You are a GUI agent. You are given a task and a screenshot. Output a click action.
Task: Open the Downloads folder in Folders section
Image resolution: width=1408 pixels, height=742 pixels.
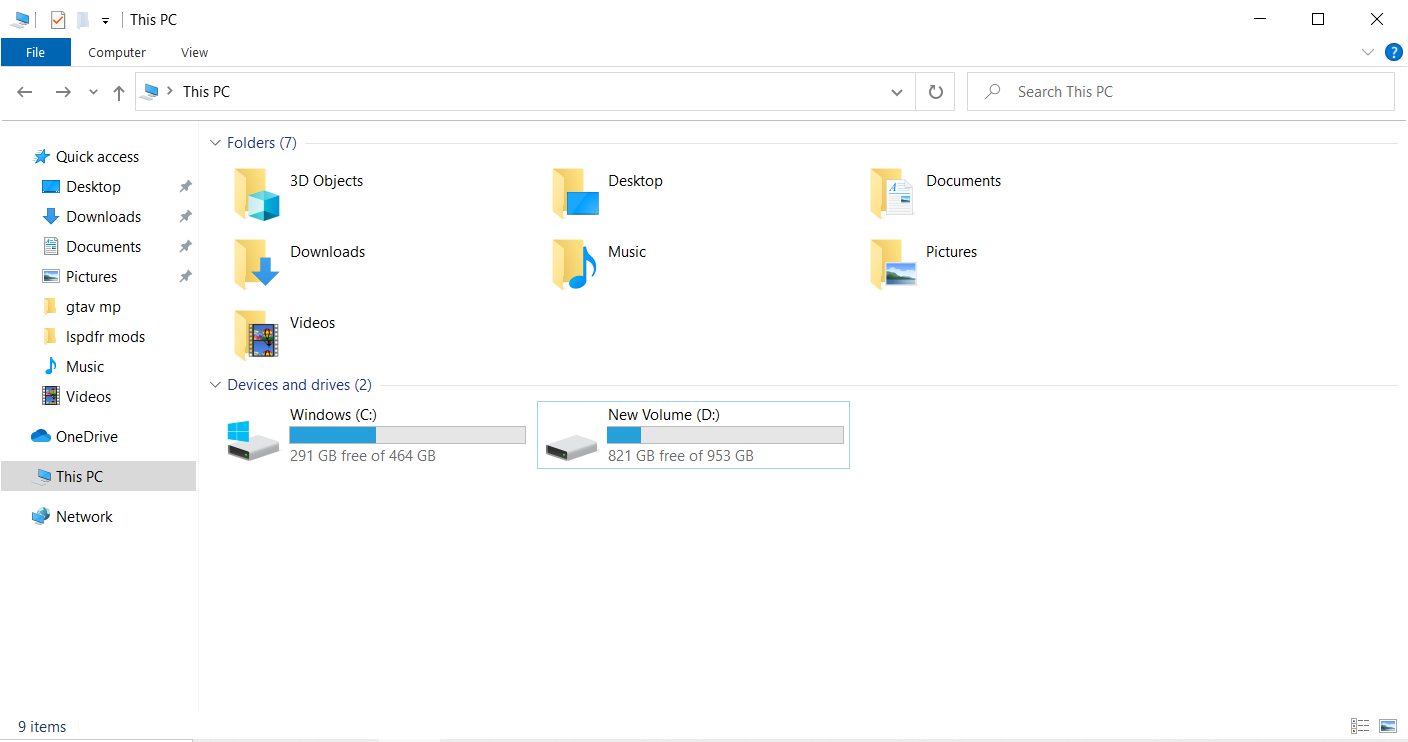256,265
